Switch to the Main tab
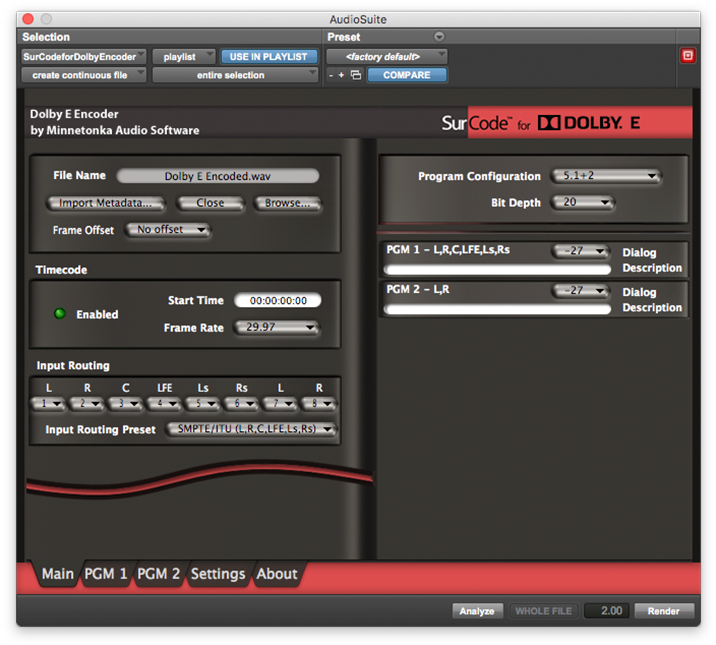Screen dimensions: 716x645 coord(58,574)
